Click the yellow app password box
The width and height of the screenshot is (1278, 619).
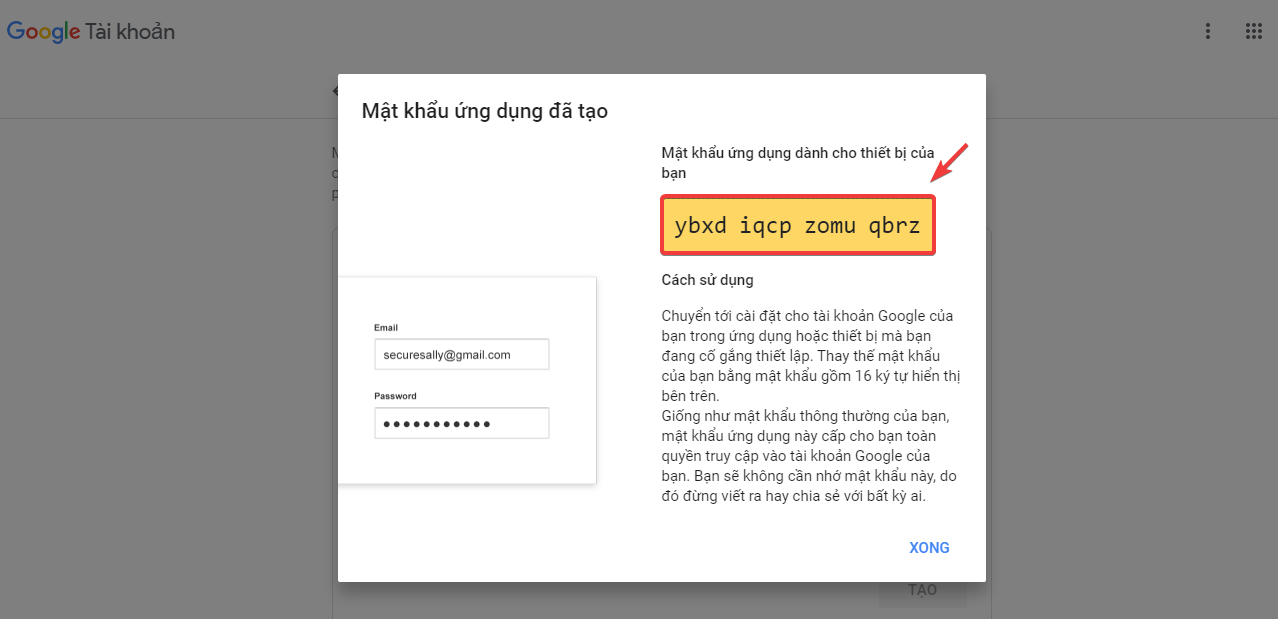click(797, 226)
